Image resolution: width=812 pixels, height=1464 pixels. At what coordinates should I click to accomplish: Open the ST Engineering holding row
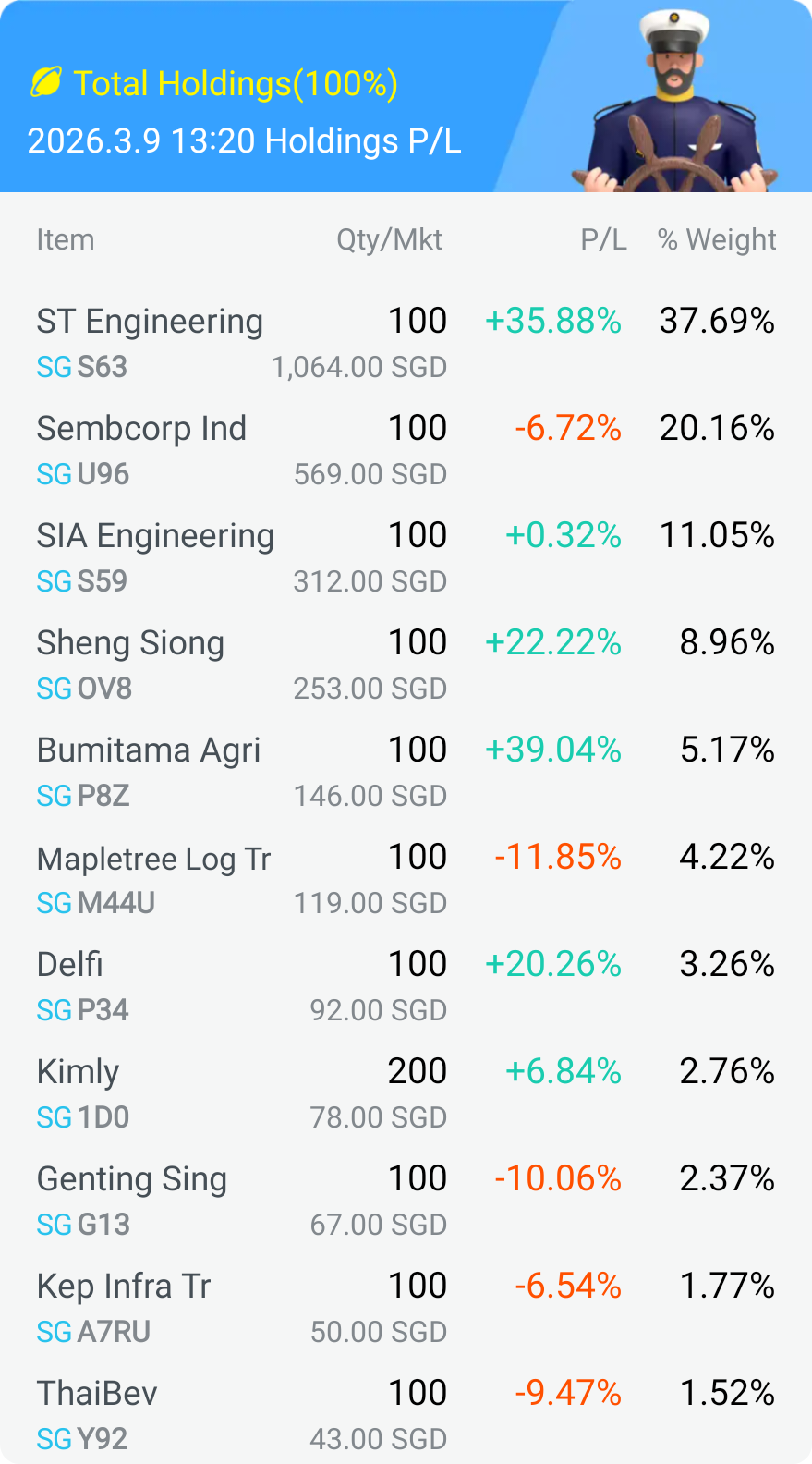[x=150, y=322]
